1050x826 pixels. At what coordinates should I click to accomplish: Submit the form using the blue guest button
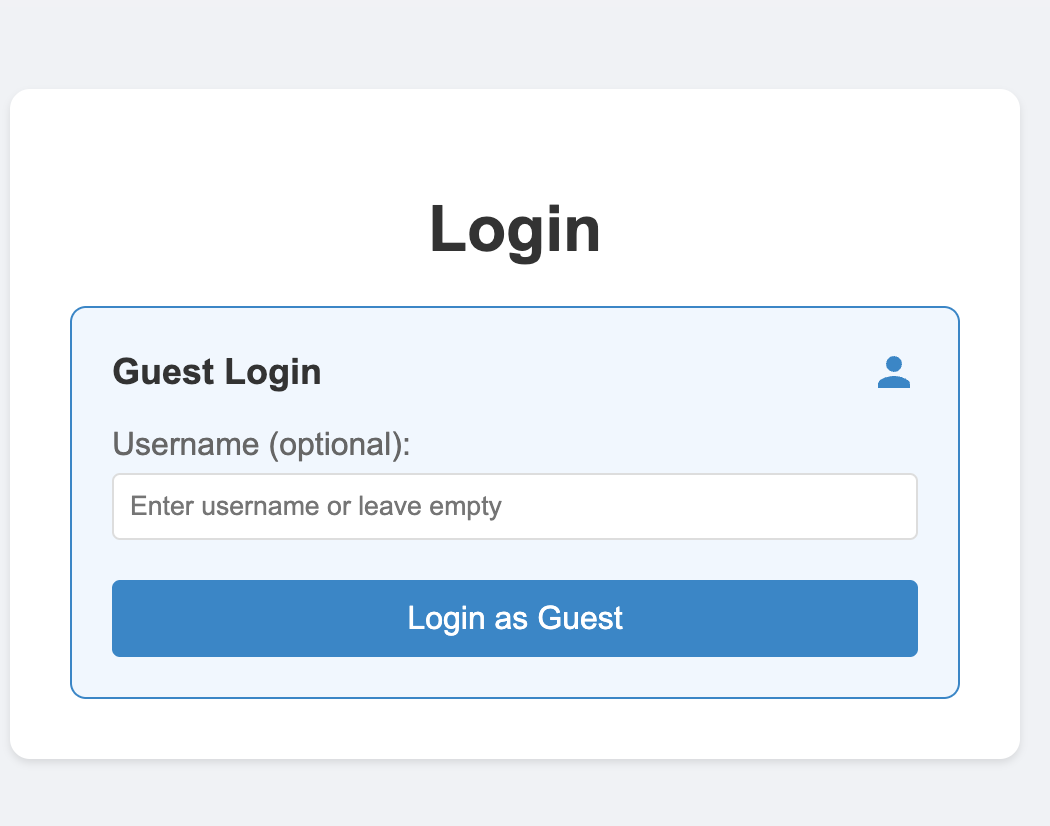coord(514,618)
